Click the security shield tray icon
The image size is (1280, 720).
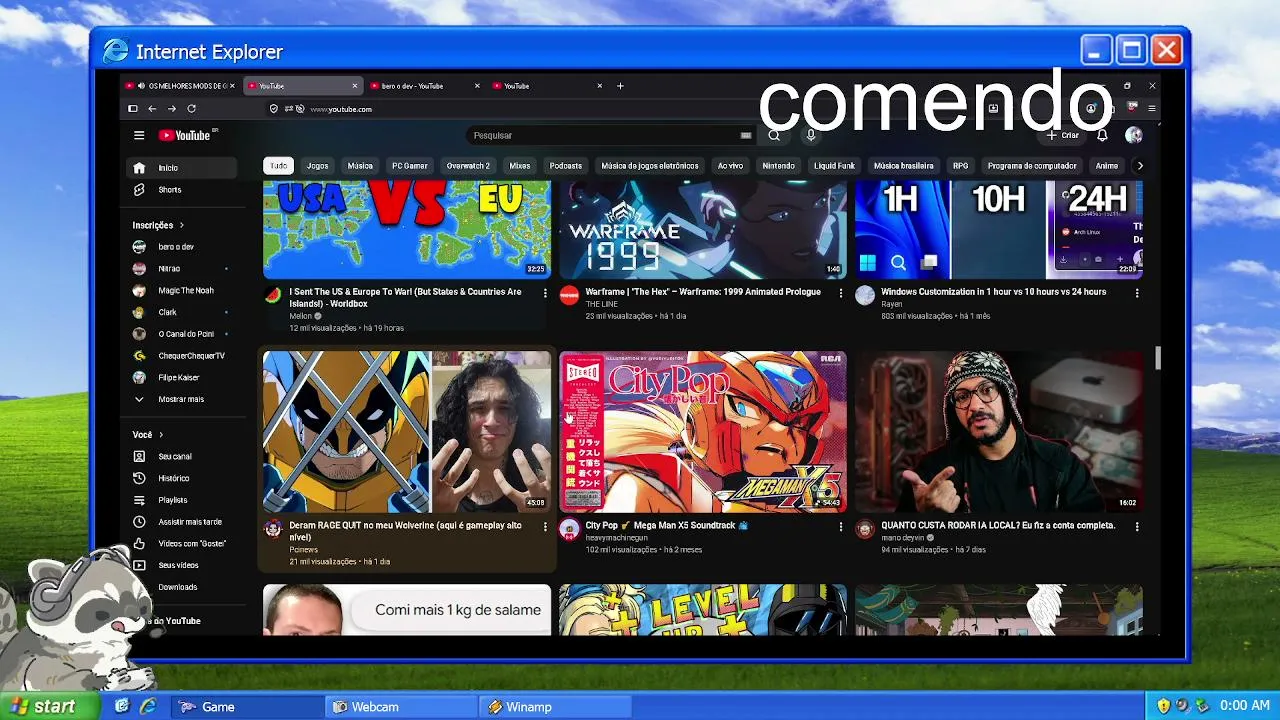(1163, 706)
